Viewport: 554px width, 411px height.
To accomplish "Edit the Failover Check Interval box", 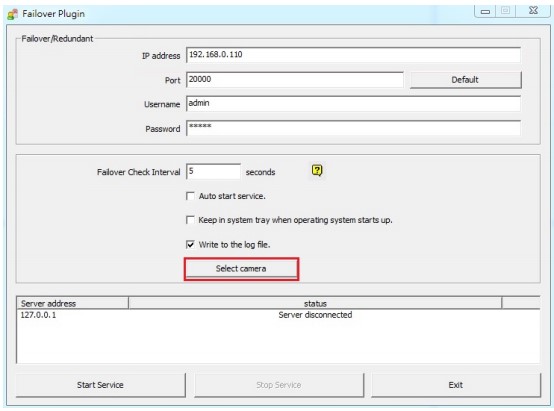I will click(x=213, y=171).
